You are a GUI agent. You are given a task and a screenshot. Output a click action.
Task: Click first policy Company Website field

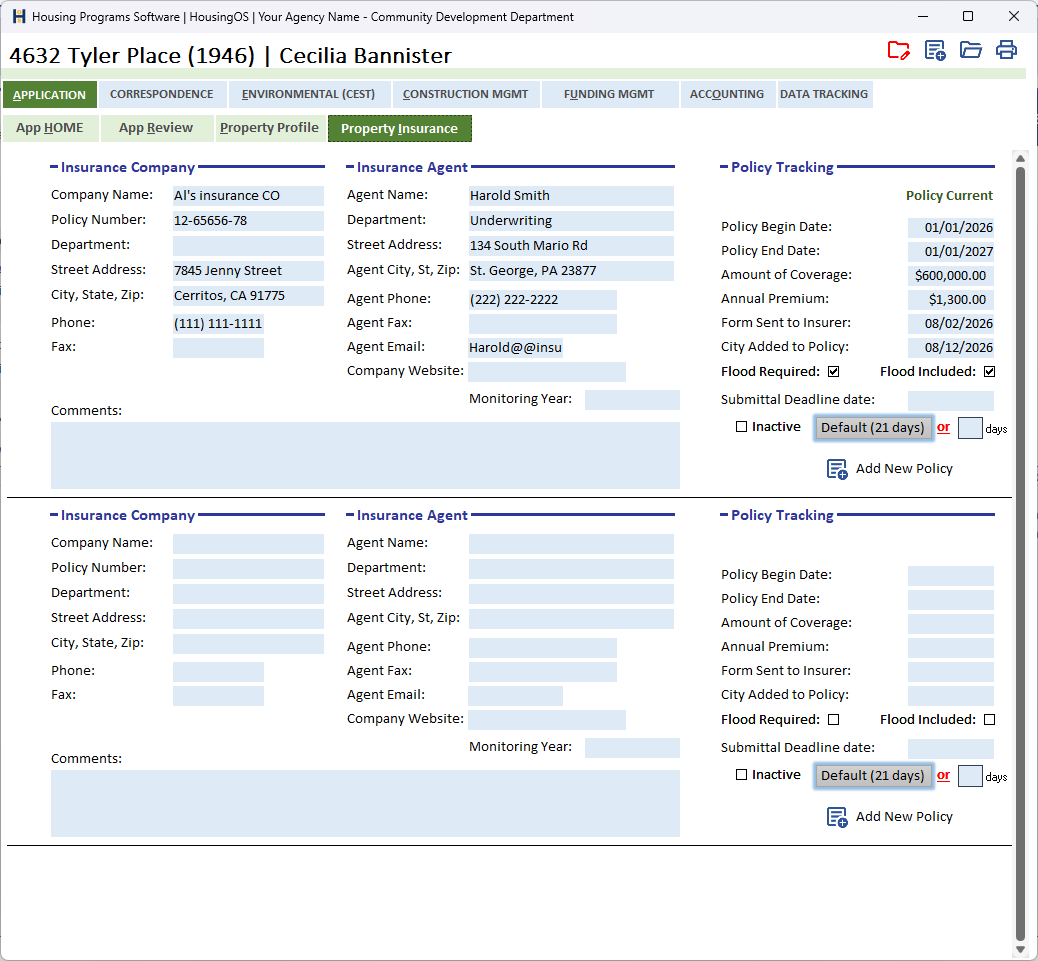pyautogui.click(x=547, y=372)
